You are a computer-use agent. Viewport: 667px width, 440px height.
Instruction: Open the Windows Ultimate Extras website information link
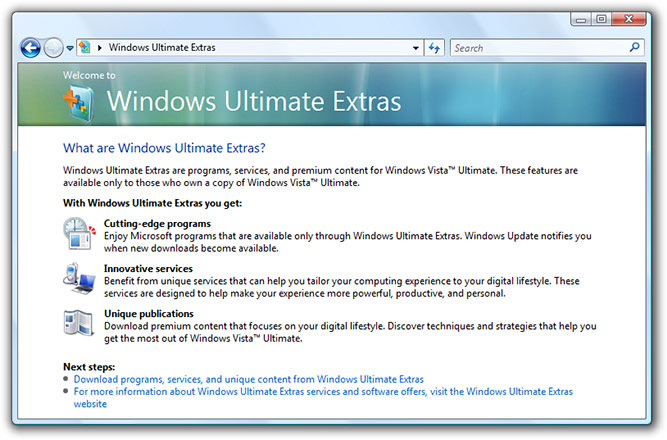tap(323, 397)
